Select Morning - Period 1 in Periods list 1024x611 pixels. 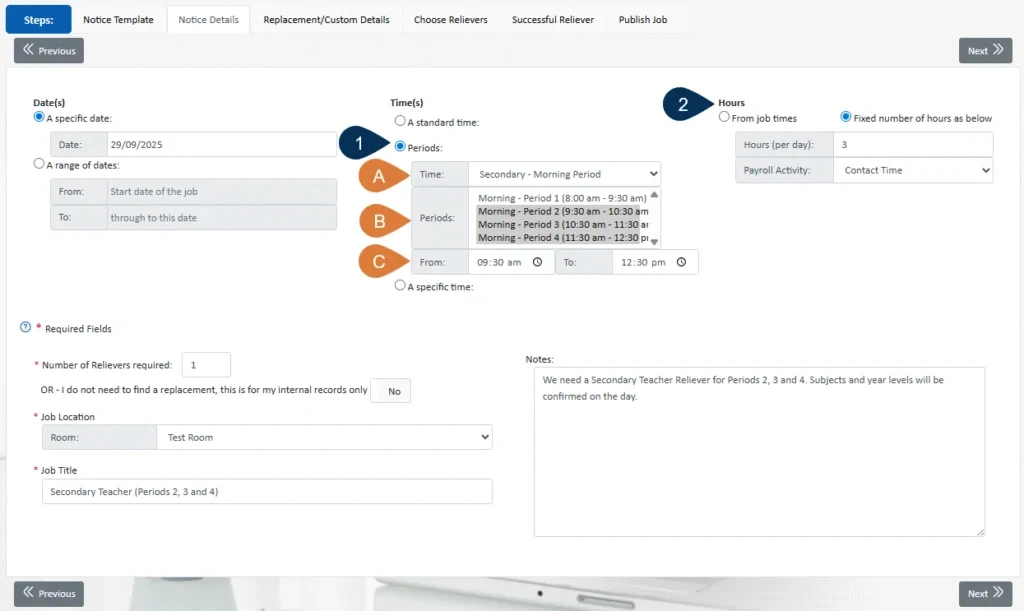pos(562,198)
